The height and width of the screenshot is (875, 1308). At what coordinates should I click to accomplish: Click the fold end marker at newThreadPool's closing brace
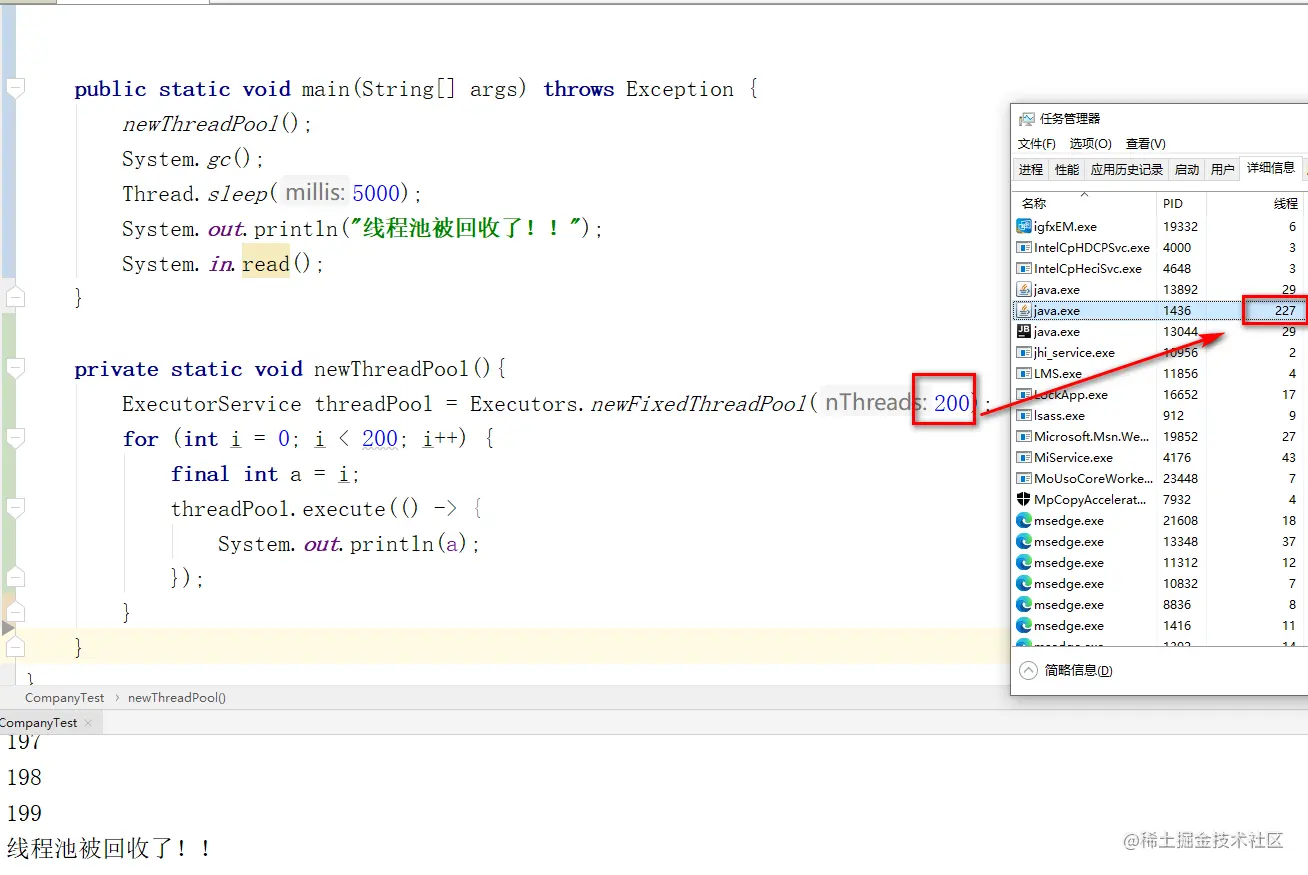[15, 647]
